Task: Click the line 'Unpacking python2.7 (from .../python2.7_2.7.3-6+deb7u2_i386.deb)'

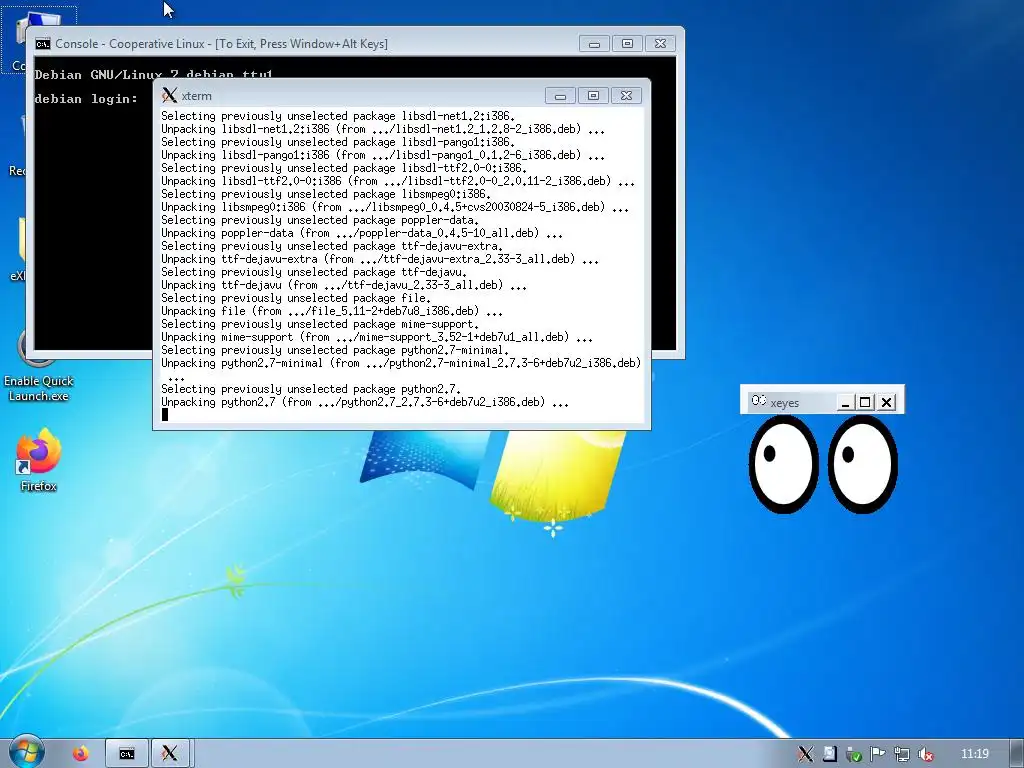Action: click(x=365, y=402)
